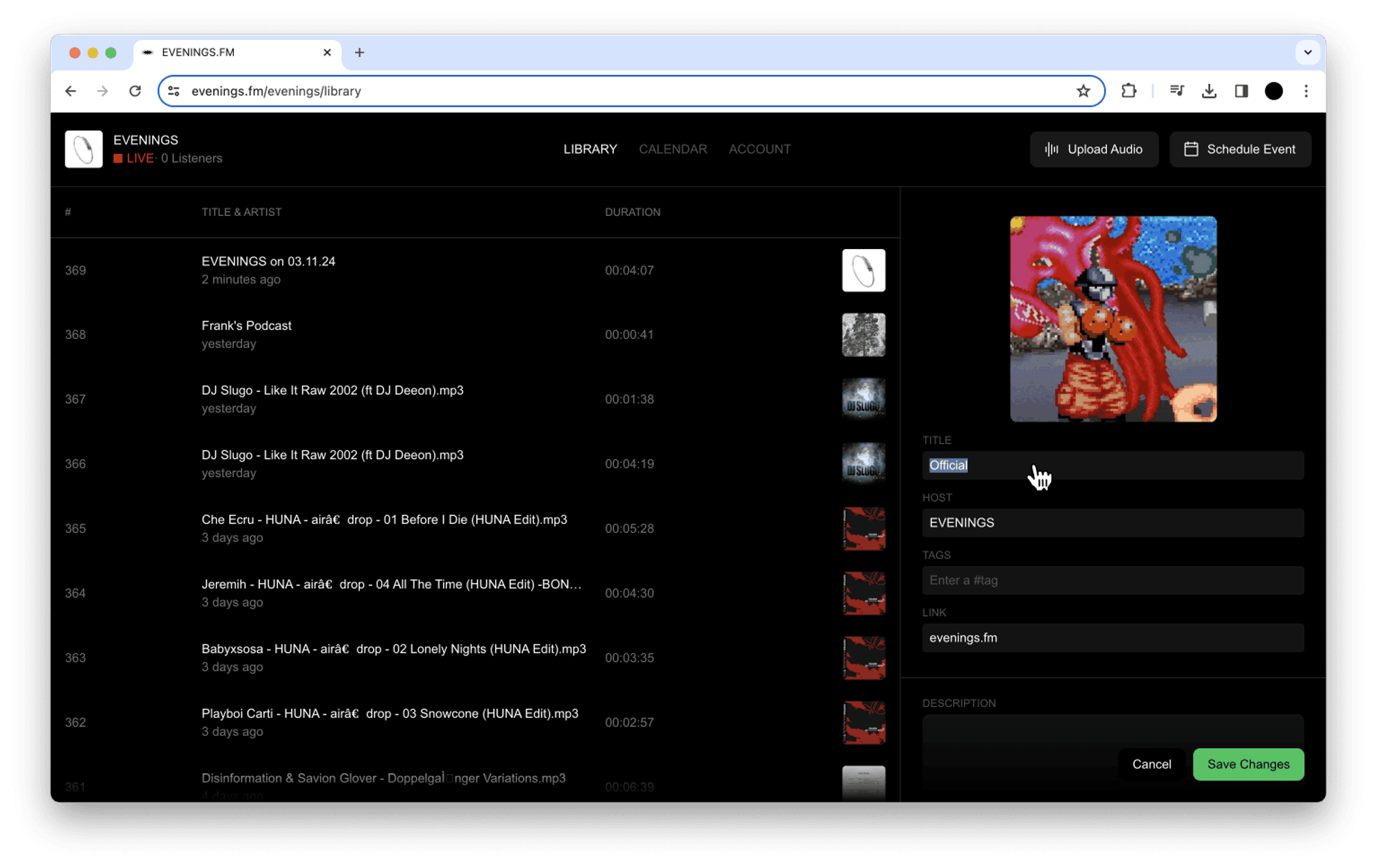The width and height of the screenshot is (1376, 868).
Task: Click the '0 Listeners' status text
Action: tap(191, 158)
